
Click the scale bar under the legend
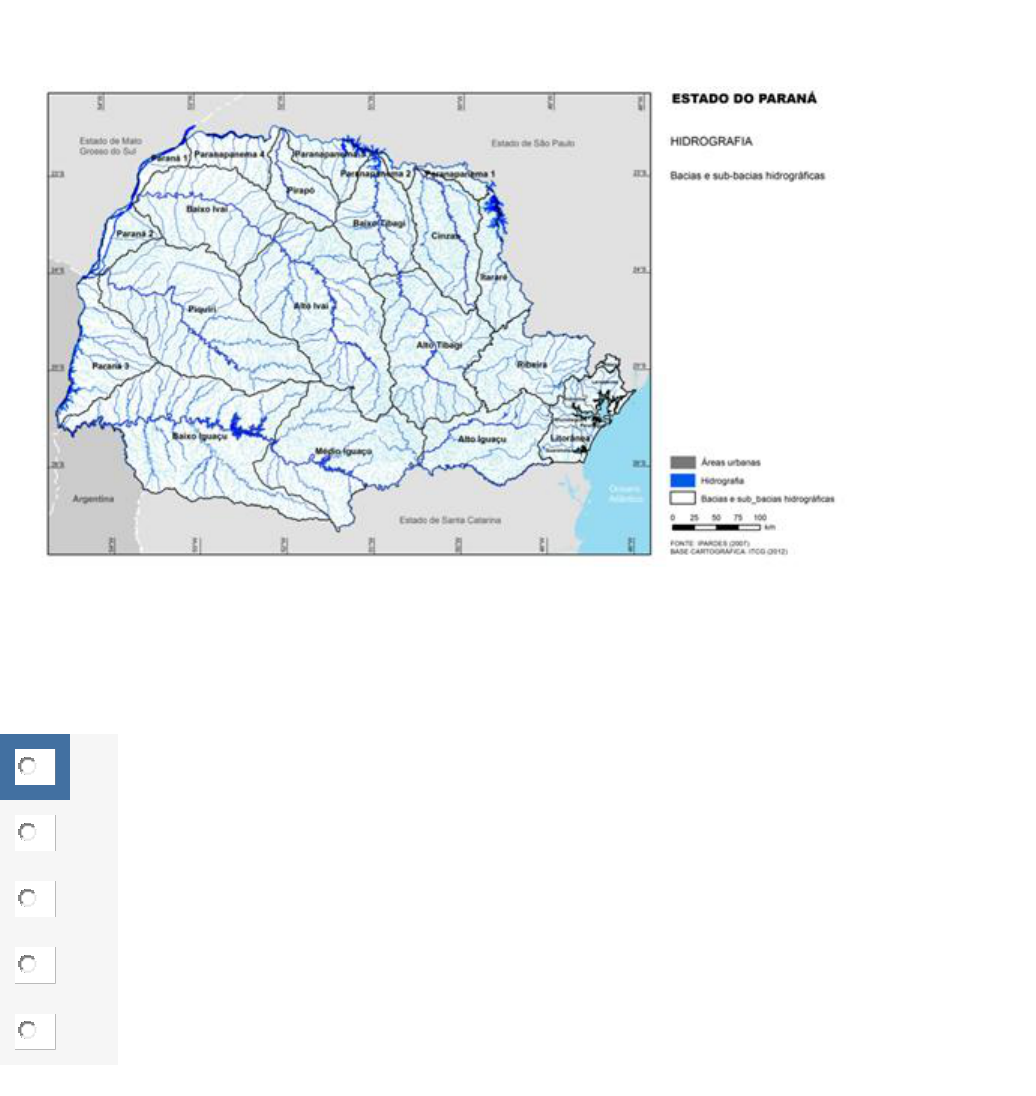click(718, 526)
